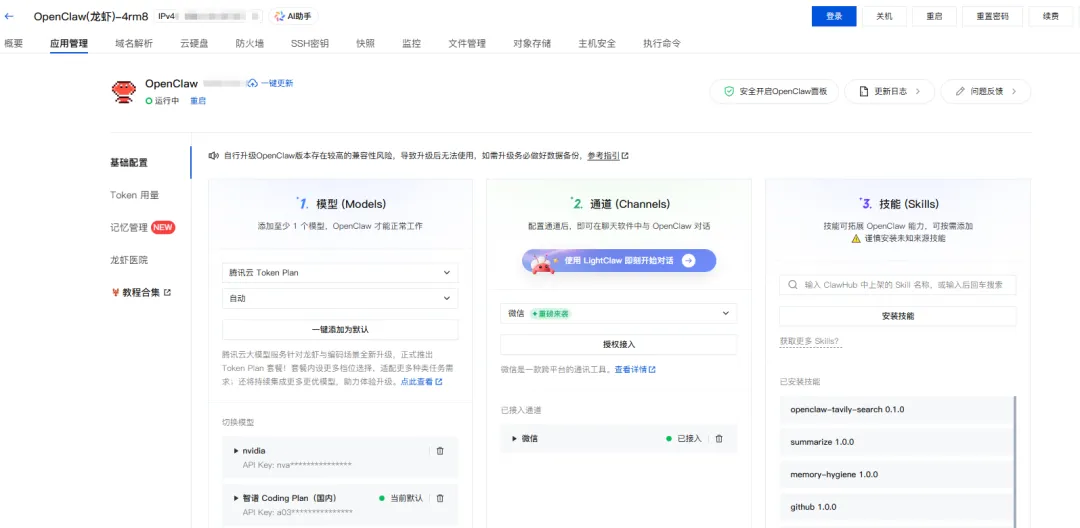Open the 微信 channel type dropdown
The width and height of the screenshot is (1080, 528).
pos(619,313)
